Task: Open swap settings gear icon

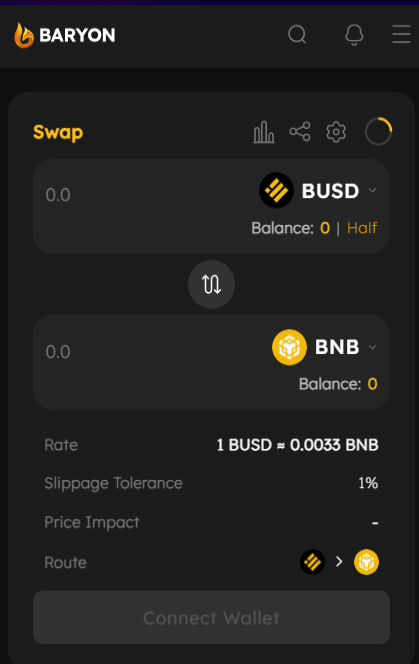Action: point(336,132)
